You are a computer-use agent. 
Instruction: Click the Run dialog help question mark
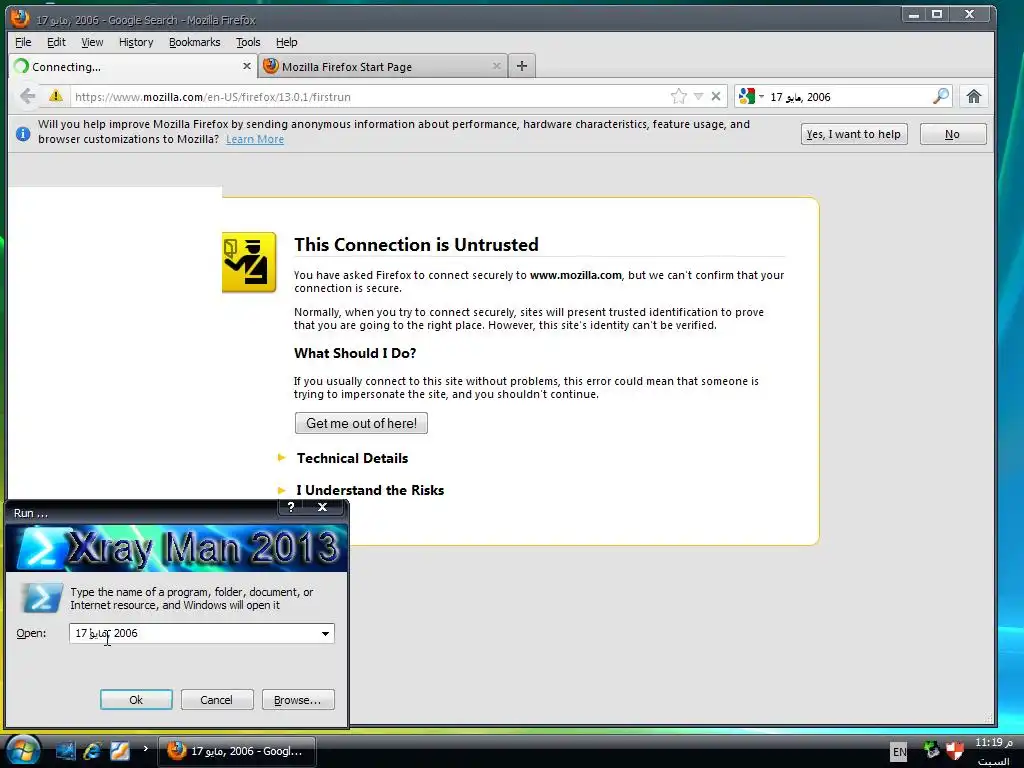click(291, 507)
